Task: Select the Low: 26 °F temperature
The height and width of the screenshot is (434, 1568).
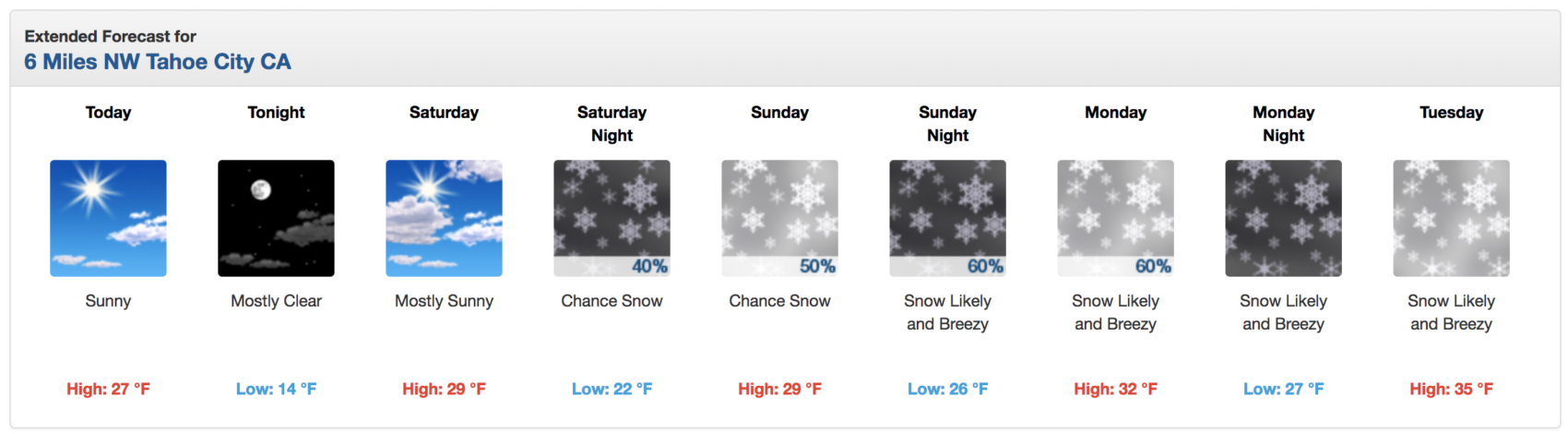Action: pyautogui.click(x=947, y=389)
